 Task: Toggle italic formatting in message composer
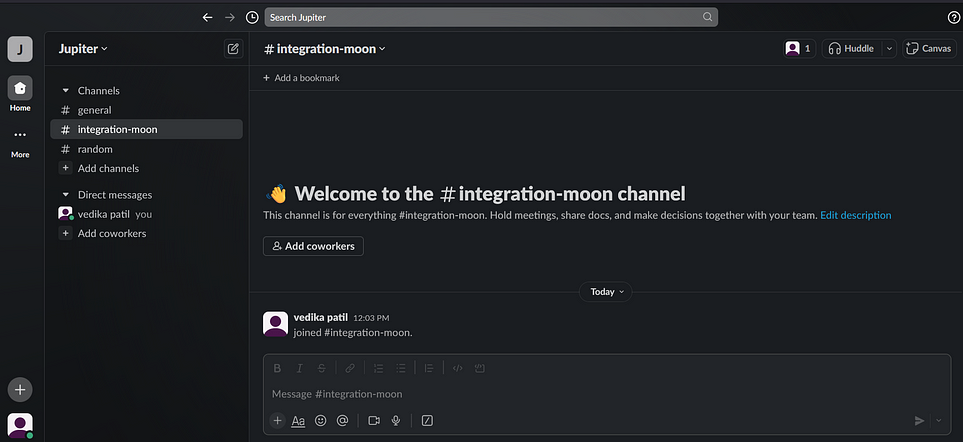point(299,368)
